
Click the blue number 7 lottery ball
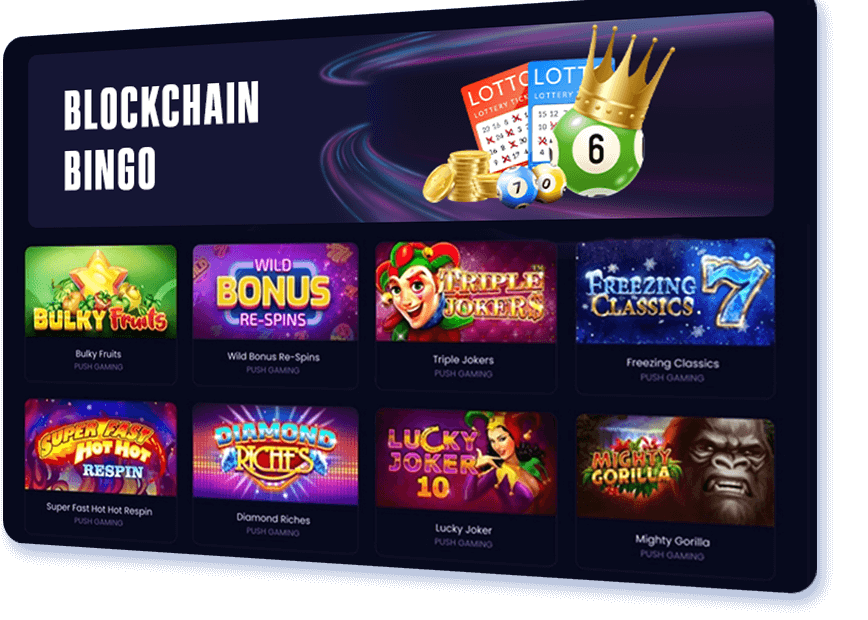(x=516, y=188)
